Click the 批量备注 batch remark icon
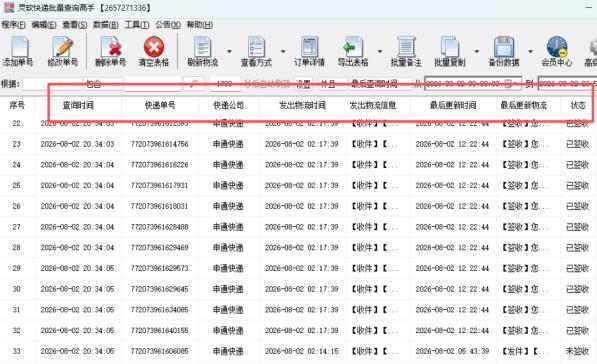 (x=406, y=51)
